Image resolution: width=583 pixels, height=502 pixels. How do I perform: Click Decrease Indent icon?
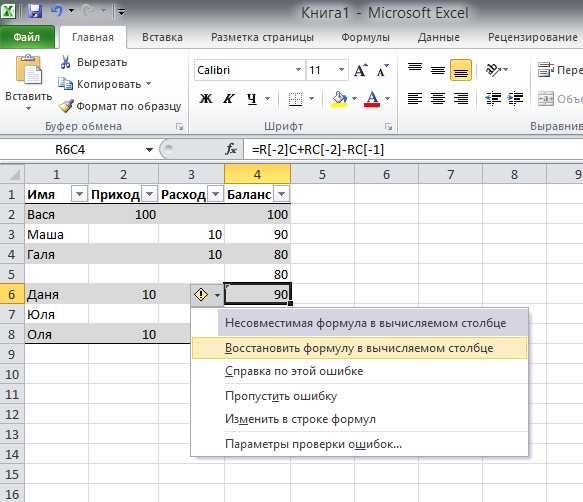click(493, 99)
